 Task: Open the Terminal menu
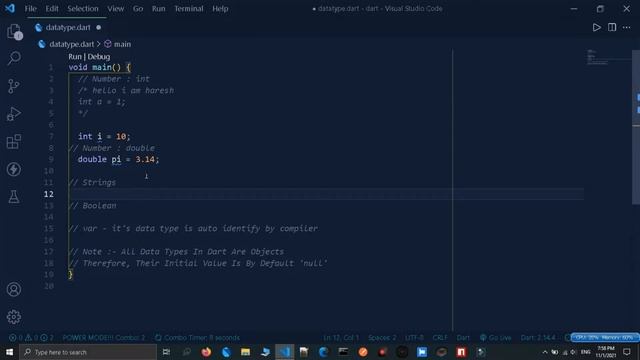pyautogui.click(x=189, y=9)
